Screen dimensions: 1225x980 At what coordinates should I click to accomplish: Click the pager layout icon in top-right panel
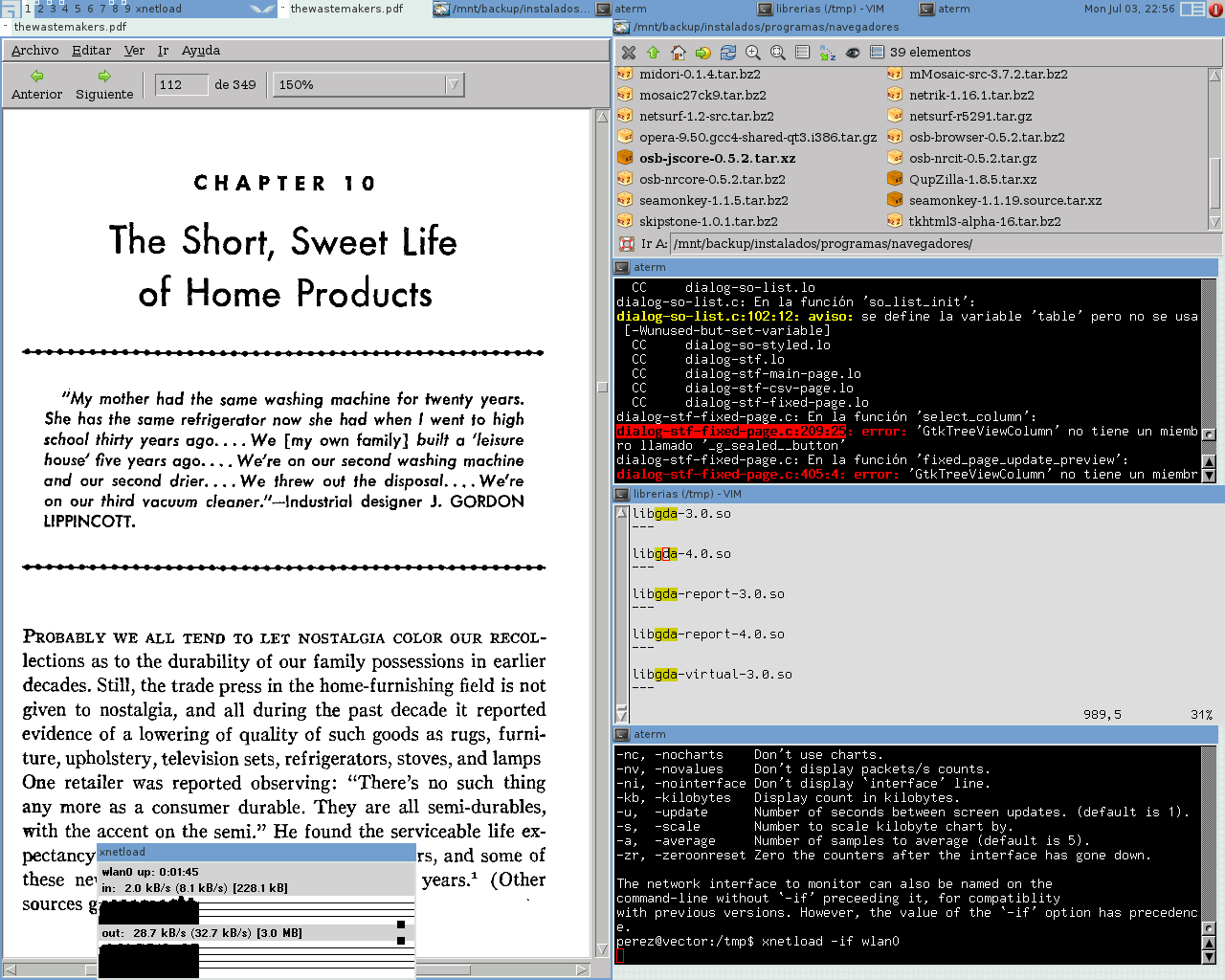click(1192, 9)
